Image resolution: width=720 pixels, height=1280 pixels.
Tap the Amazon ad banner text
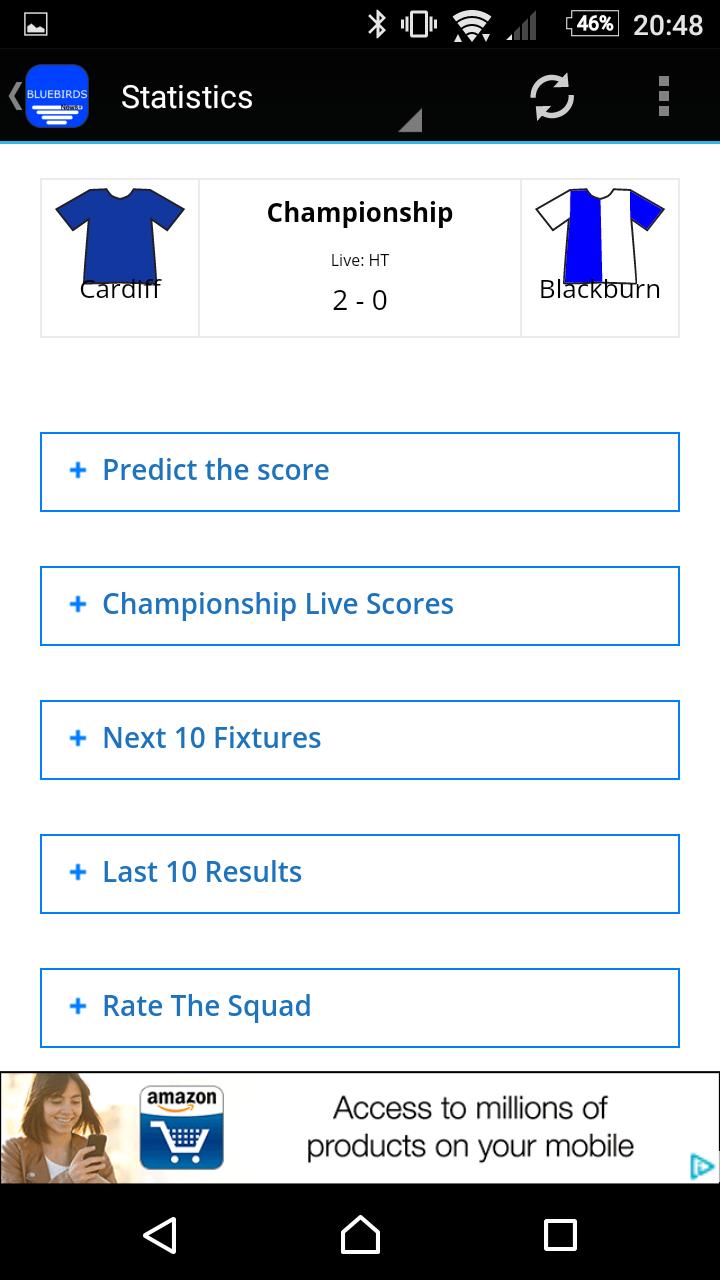coord(470,1127)
